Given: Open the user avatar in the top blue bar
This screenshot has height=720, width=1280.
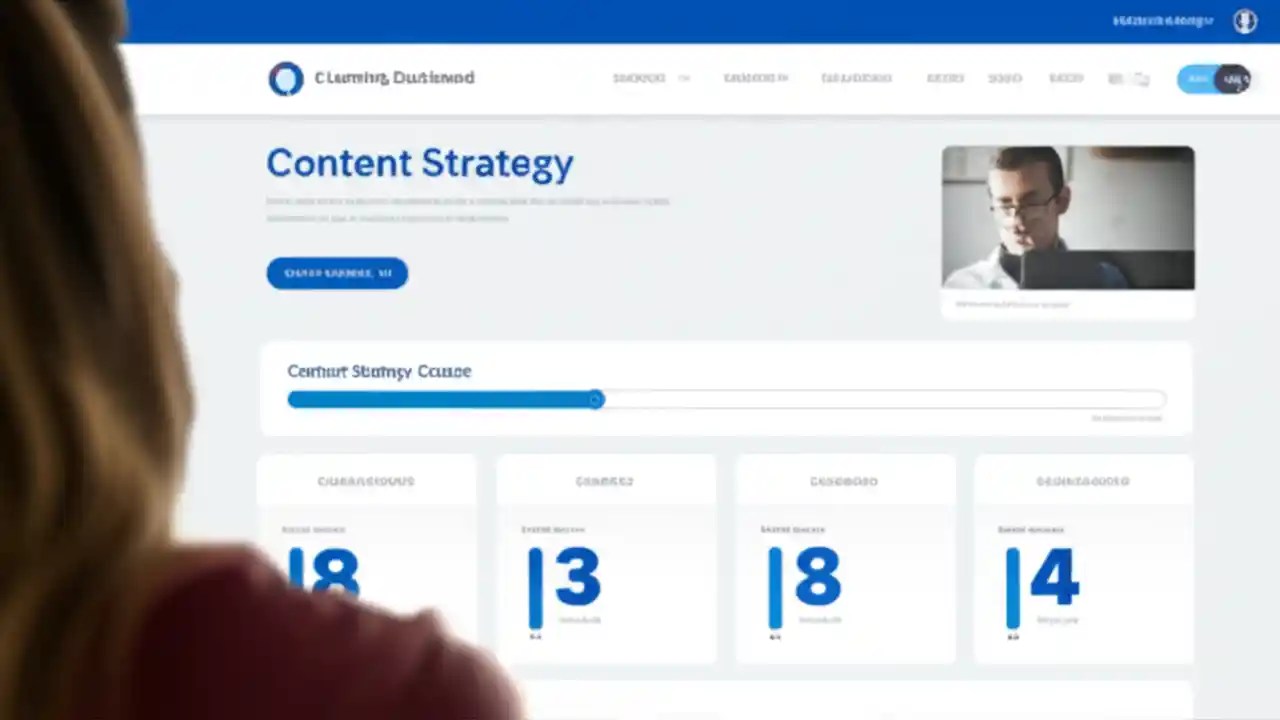Looking at the screenshot, I should pyautogui.click(x=1244, y=20).
